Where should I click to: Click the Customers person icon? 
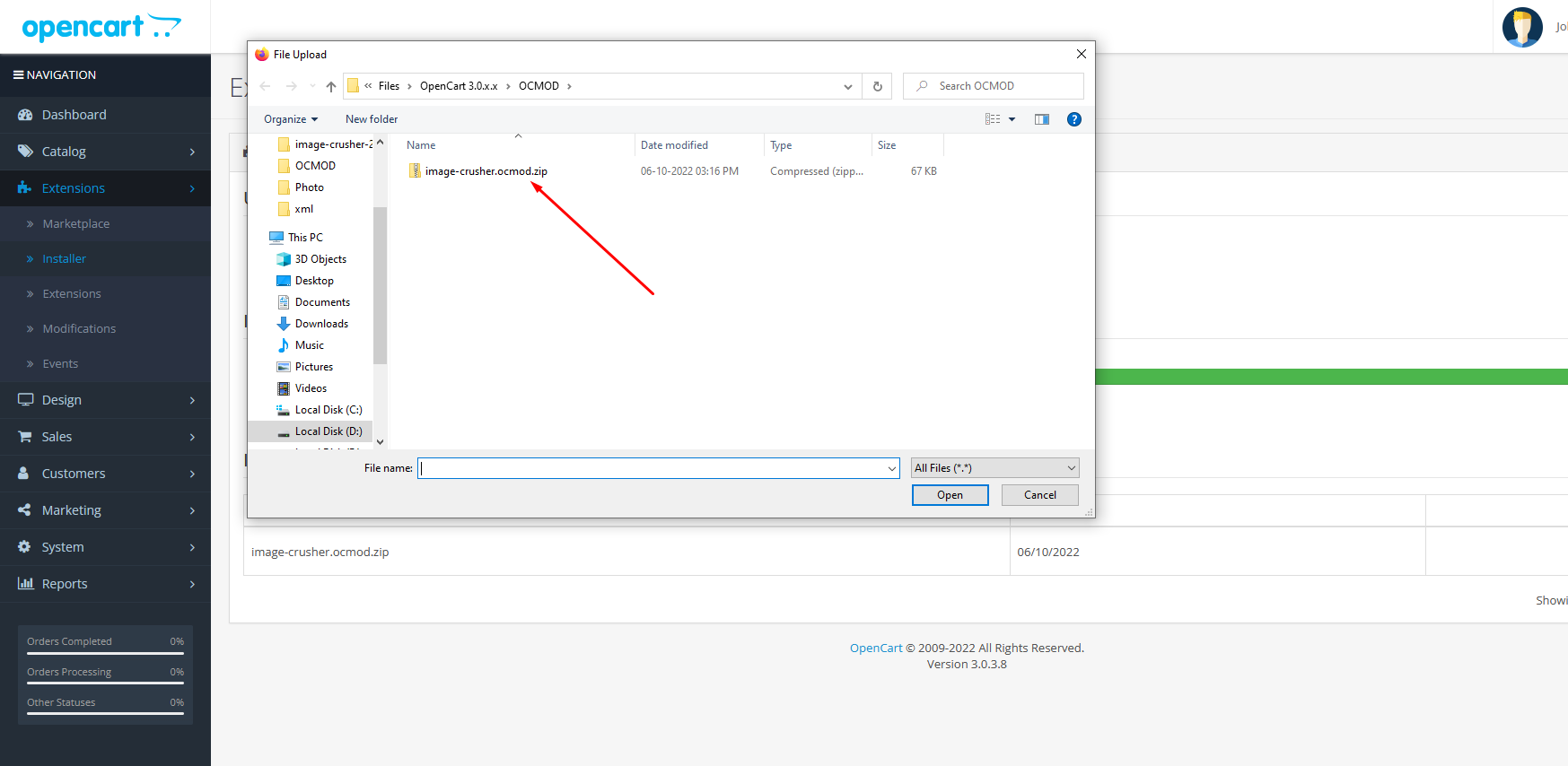tap(24, 474)
